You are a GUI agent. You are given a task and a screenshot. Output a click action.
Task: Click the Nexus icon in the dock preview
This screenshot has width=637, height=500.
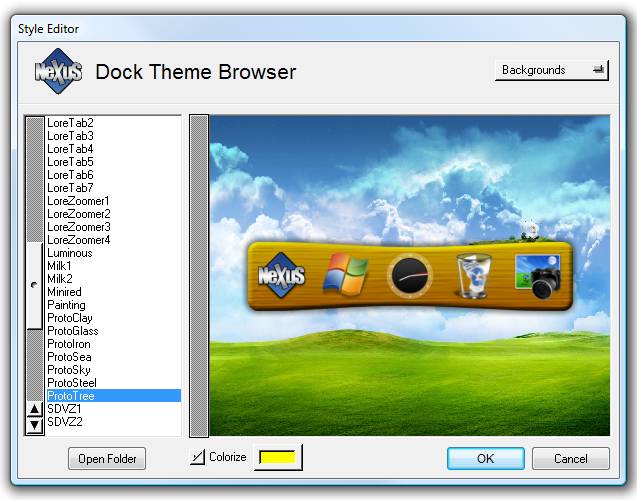coord(282,275)
